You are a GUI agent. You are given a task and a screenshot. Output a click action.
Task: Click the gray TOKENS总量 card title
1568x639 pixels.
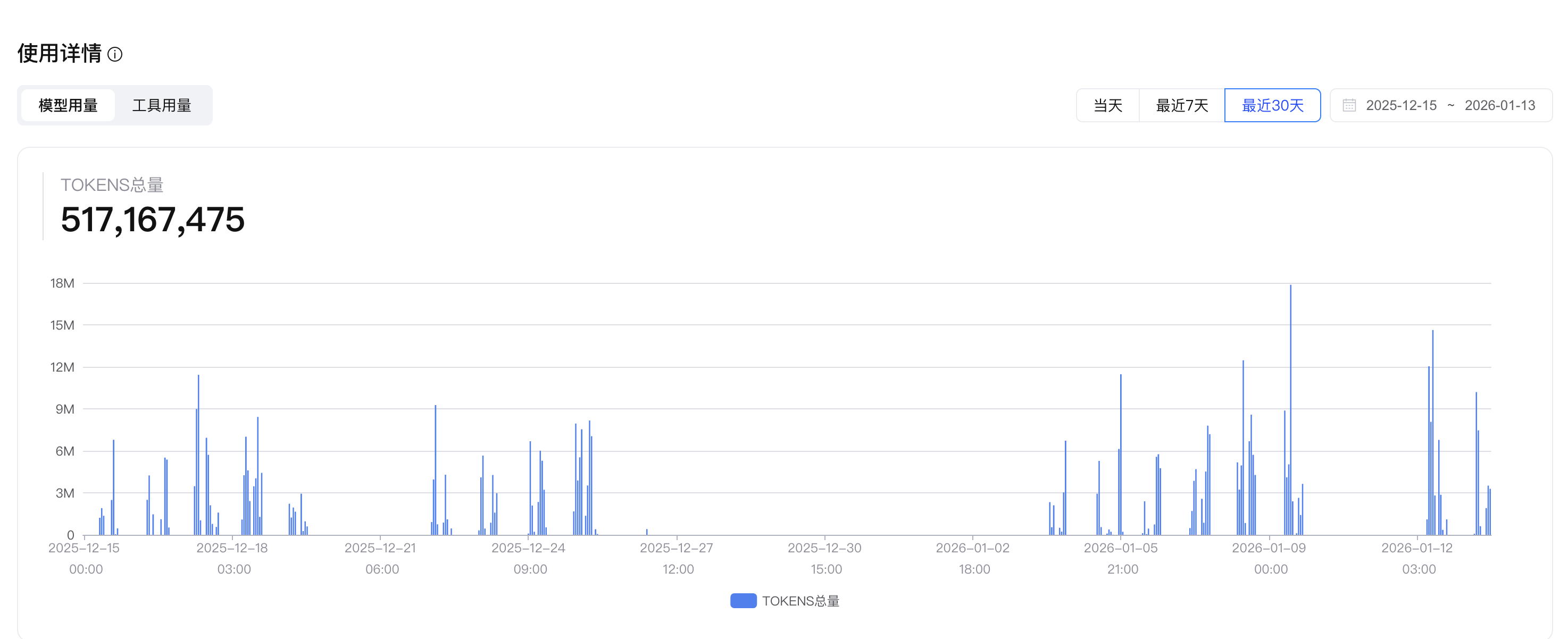pyautogui.click(x=112, y=185)
